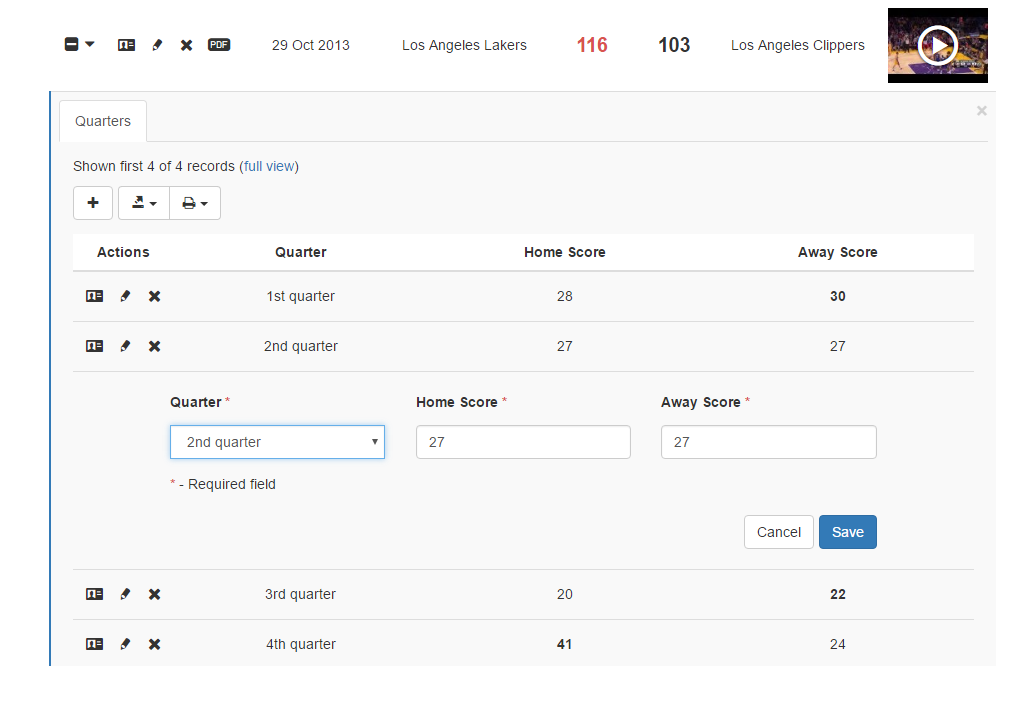The height and width of the screenshot is (706, 1024).
Task: Select the Quarters tab
Action: [x=103, y=121]
